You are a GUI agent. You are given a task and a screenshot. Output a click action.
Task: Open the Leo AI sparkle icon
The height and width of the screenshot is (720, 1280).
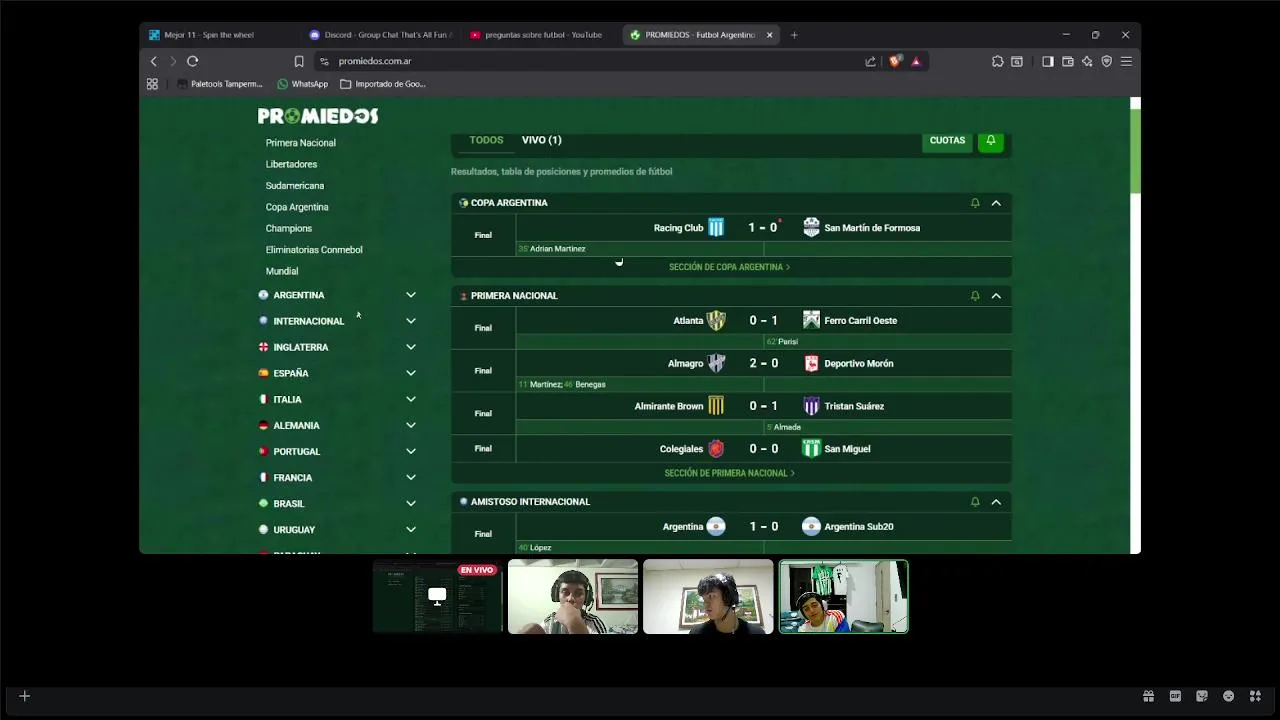[x=1087, y=61]
